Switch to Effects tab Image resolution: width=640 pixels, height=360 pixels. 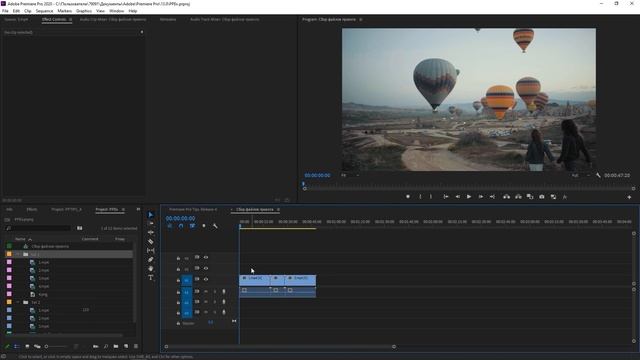[32, 209]
